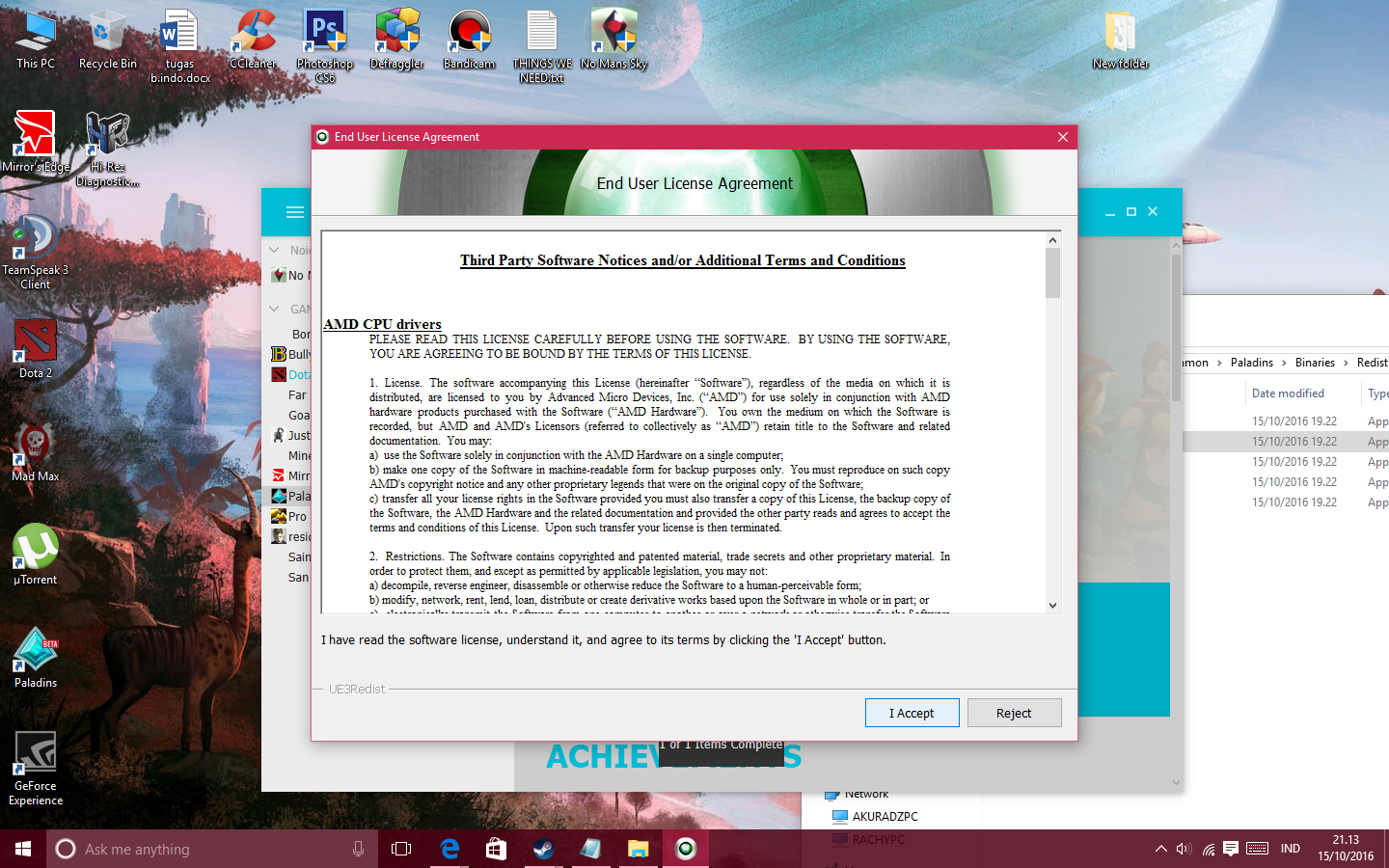Click the license text scrollbar thumb
Image resolution: width=1389 pixels, height=868 pixels.
pos(1052,273)
